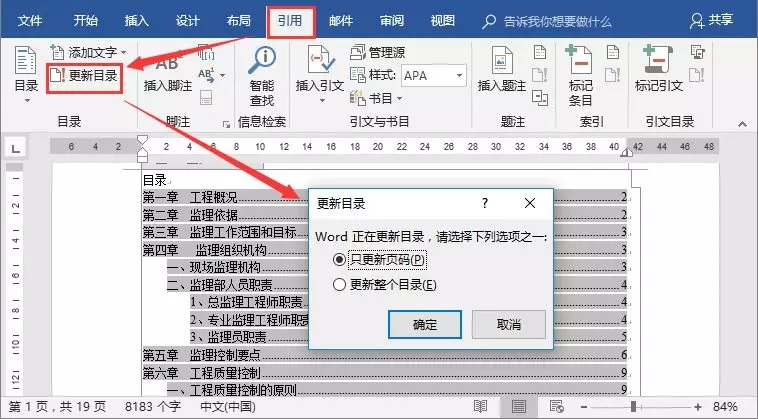Switch to print layout view icon
Image resolution: width=758 pixels, height=419 pixels.
[x=519, y=406]
